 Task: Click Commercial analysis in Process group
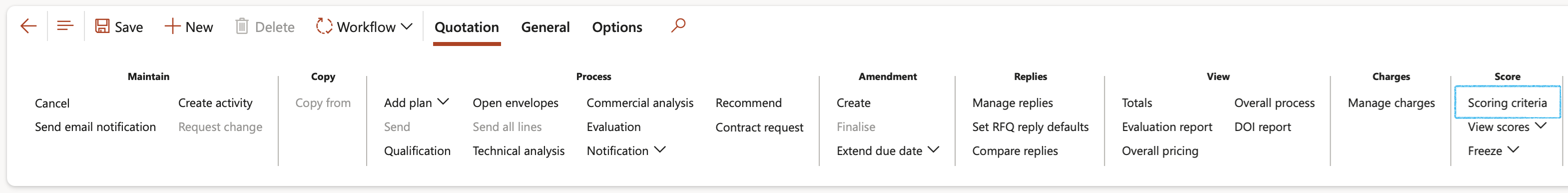click(x=640, y=103)
